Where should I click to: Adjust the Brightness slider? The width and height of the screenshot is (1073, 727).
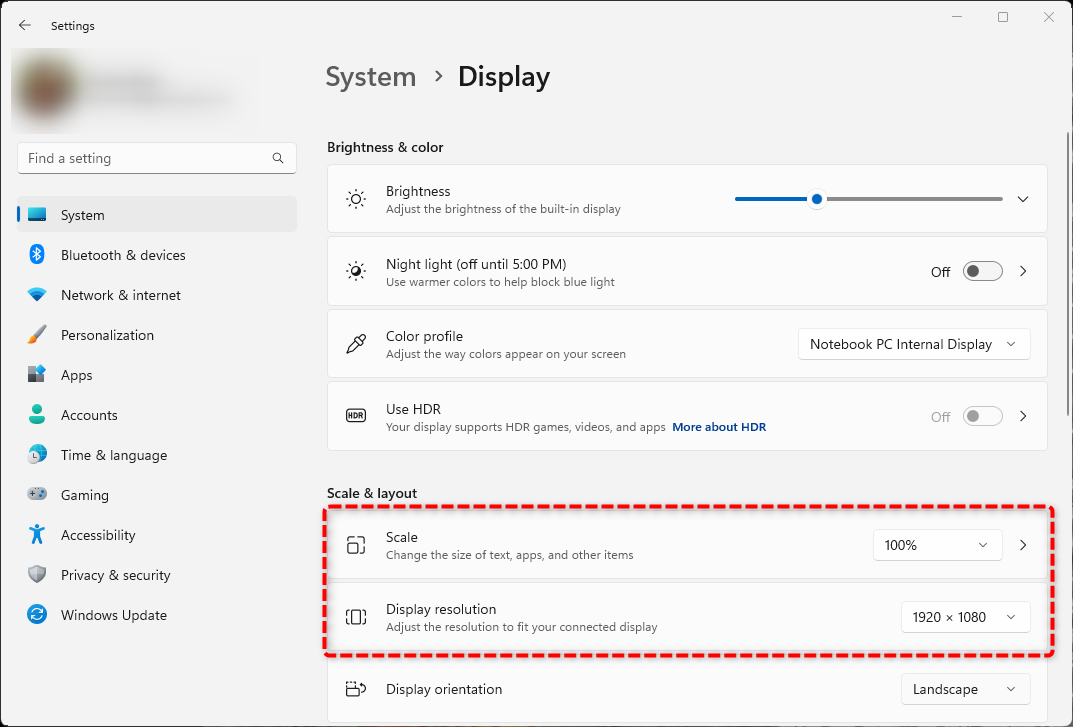(816, 199)
